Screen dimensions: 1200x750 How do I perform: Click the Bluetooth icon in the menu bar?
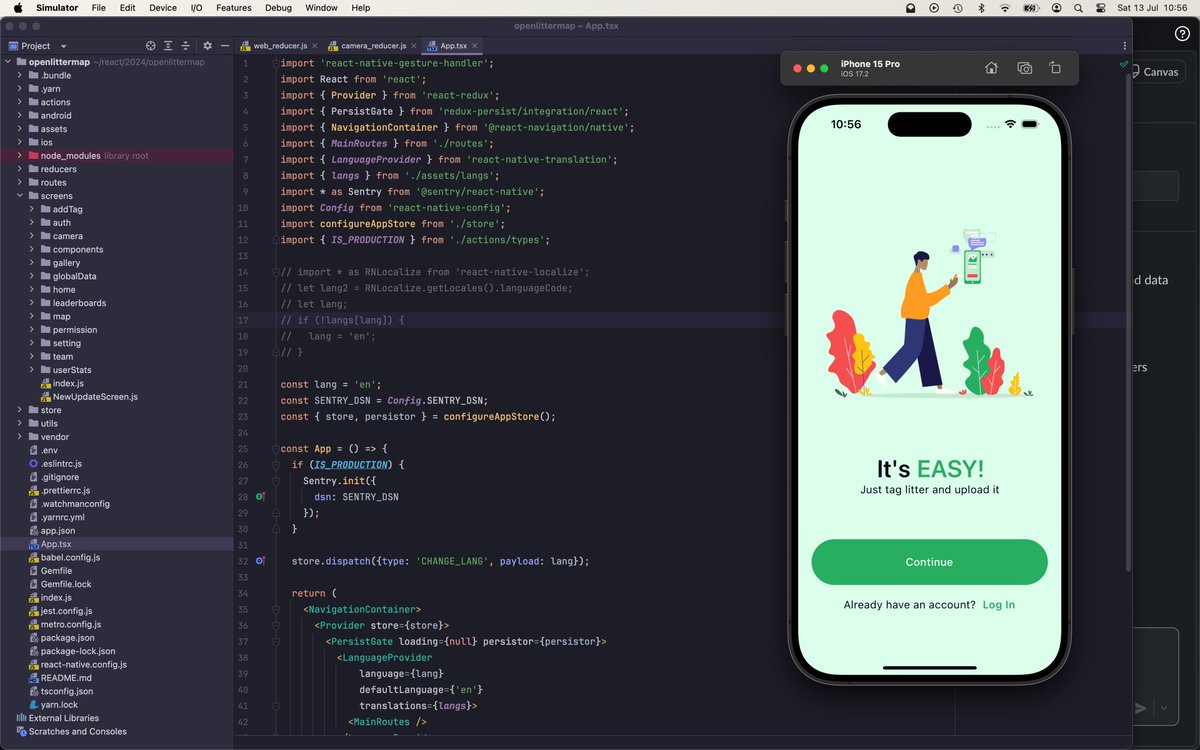[981, 8]
